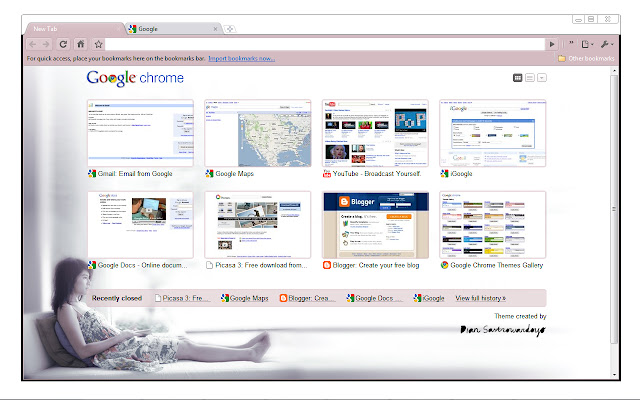Bookmark this page with the star icon
640x400 pixels.
pyautogui.click(x=98, y=44)
